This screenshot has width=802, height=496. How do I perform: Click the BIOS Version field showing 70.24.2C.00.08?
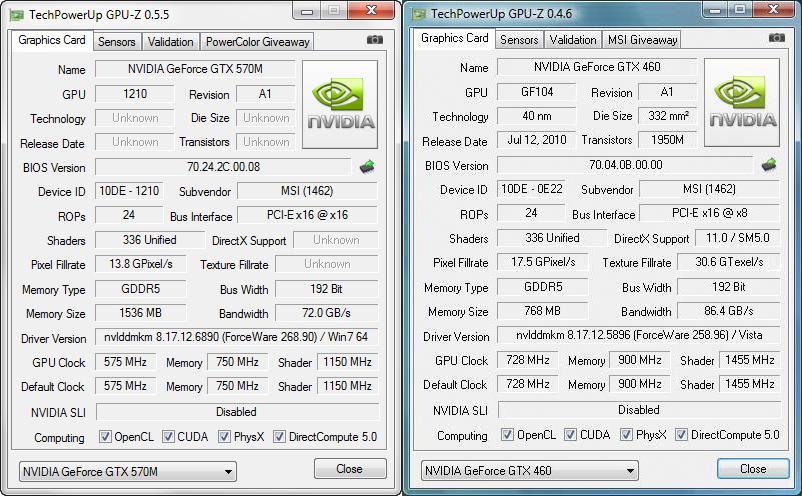[224, 167]
